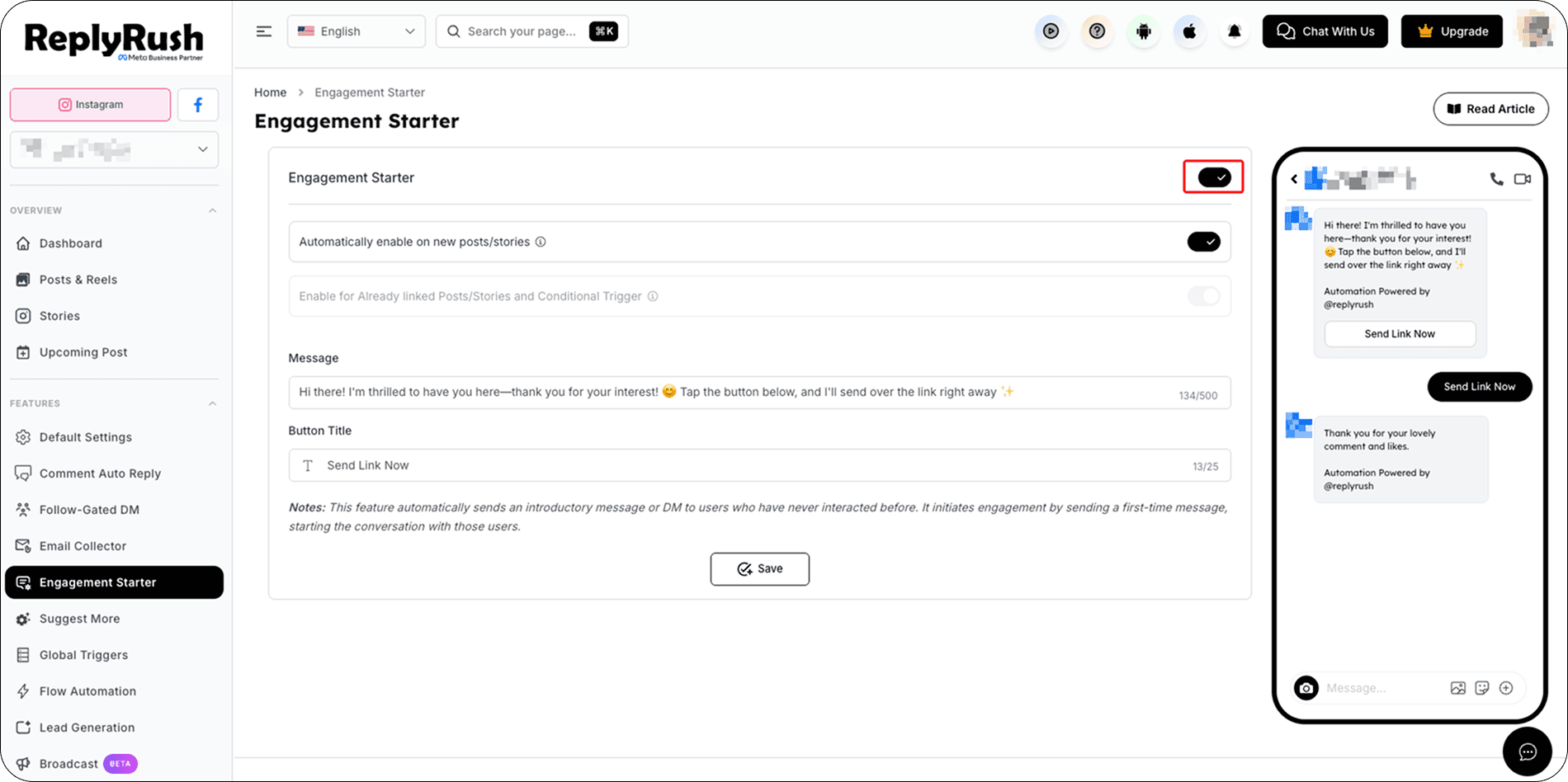This screenshot has width=1568, height=782.
Task: Open the notifications bell
Action: 1235,31
